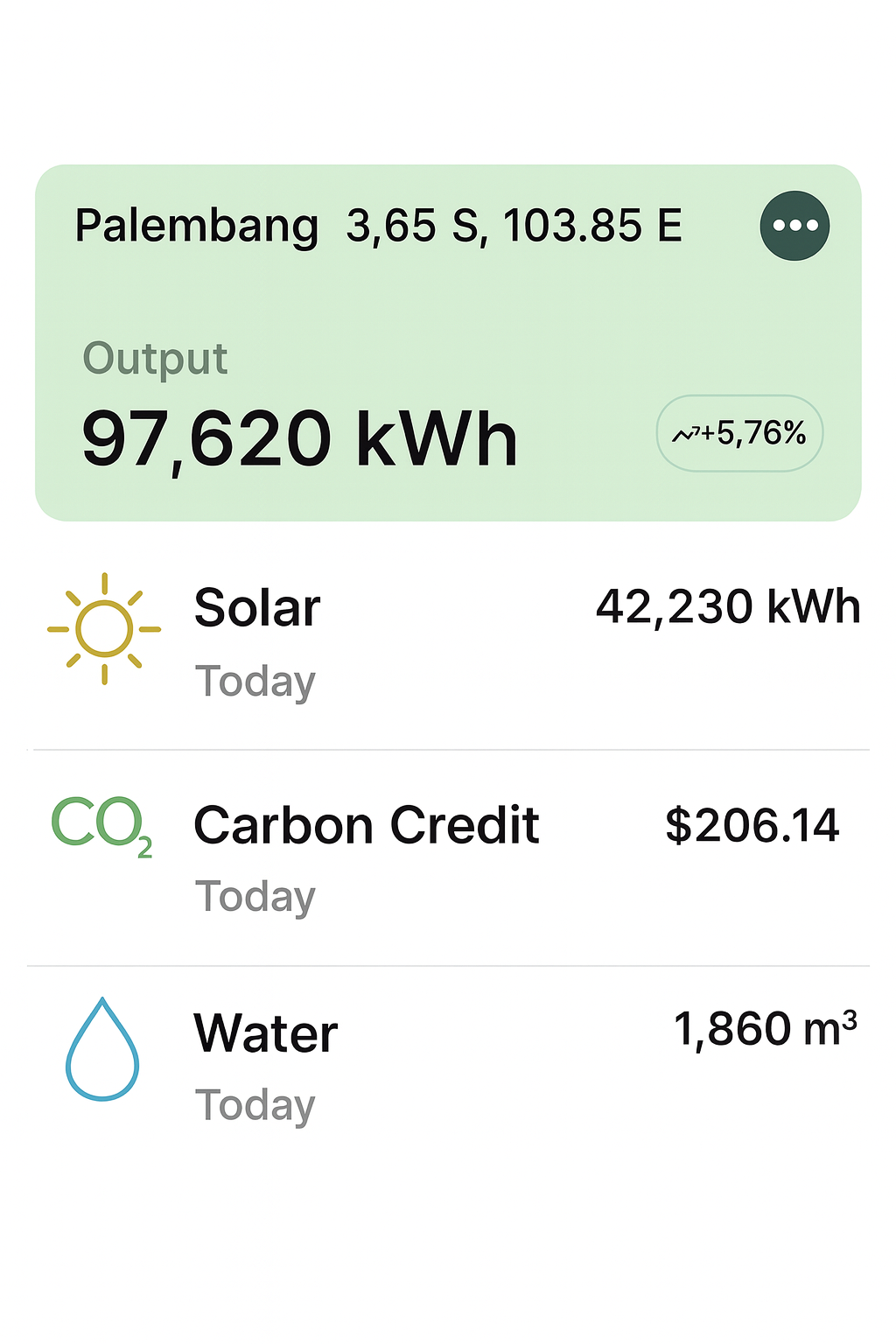
Task: Click the 3,65 S, 103.85 E coordinates
Action: pos(514,226)
